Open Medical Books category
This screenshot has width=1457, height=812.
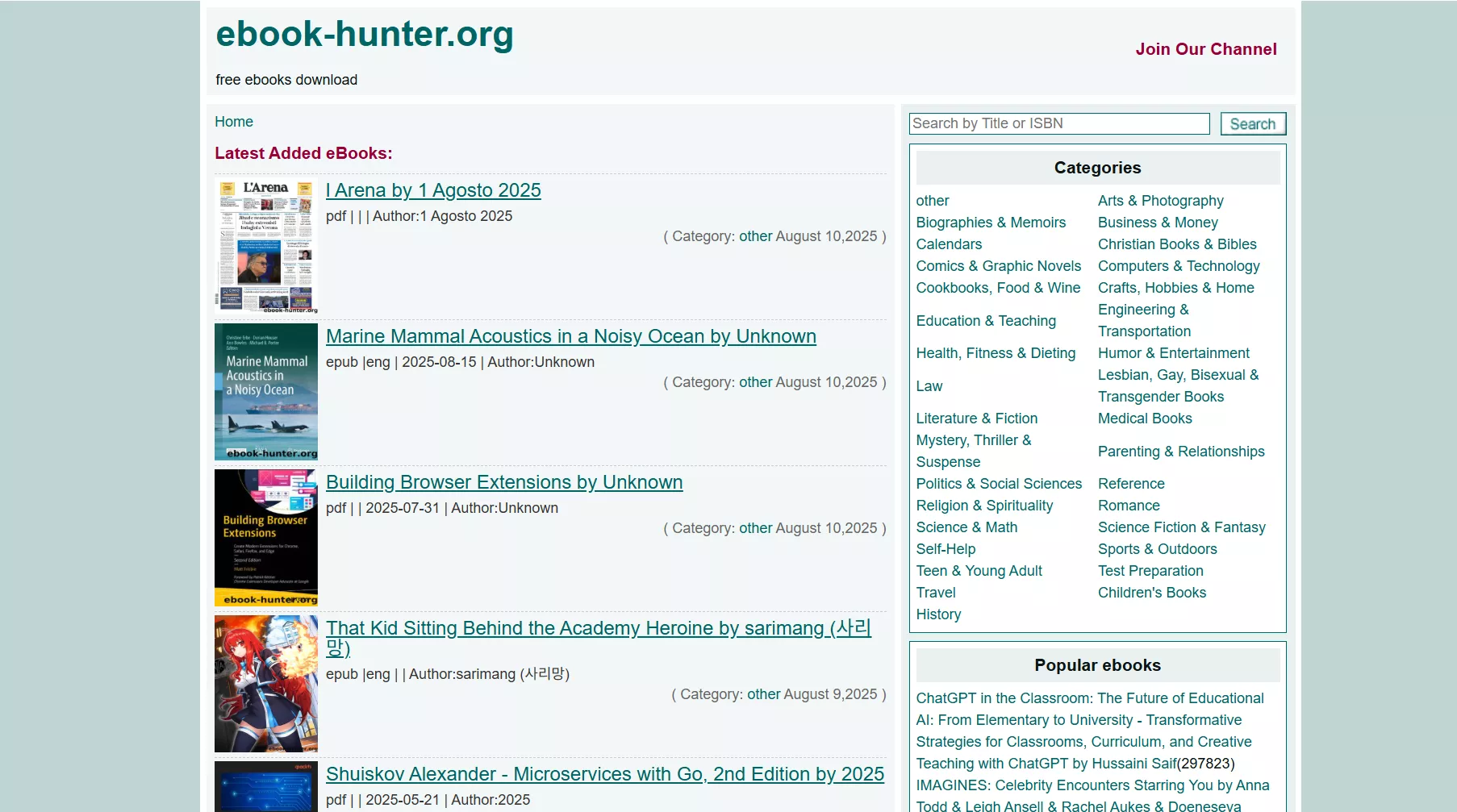coord(1145,418)
